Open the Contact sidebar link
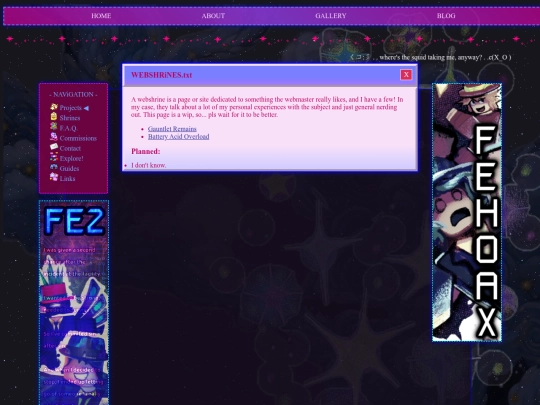The width and height of the screenshot is (540, 405). point(70,148)
